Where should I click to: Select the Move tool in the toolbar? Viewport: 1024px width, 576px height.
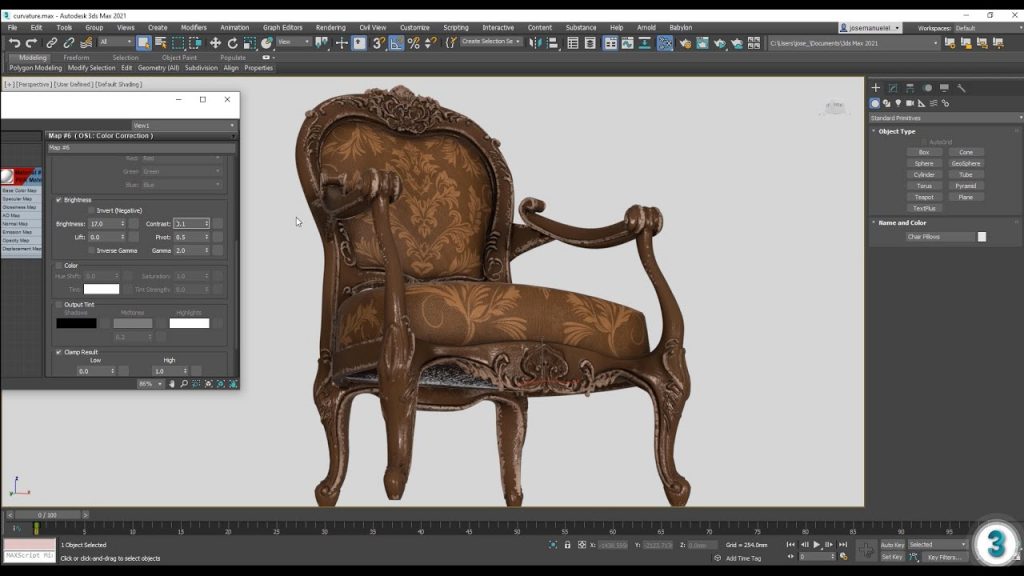(215, 44)
